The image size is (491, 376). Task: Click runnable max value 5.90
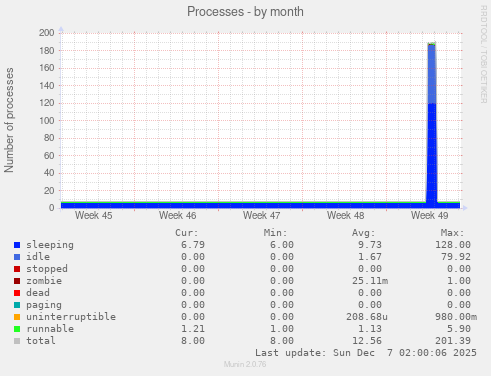pyautogui.click(x=459, y=329)
